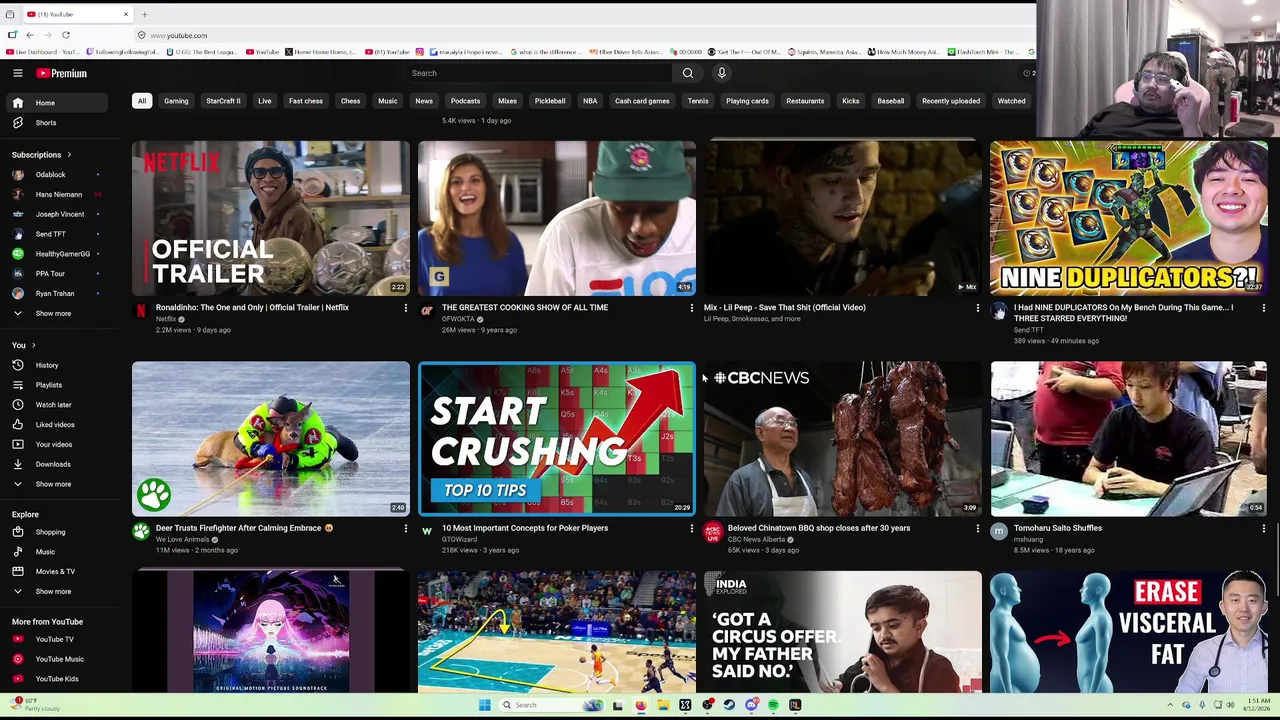
Task: Open more options for Ronaldinho trailer video
Action: point(405,308)
